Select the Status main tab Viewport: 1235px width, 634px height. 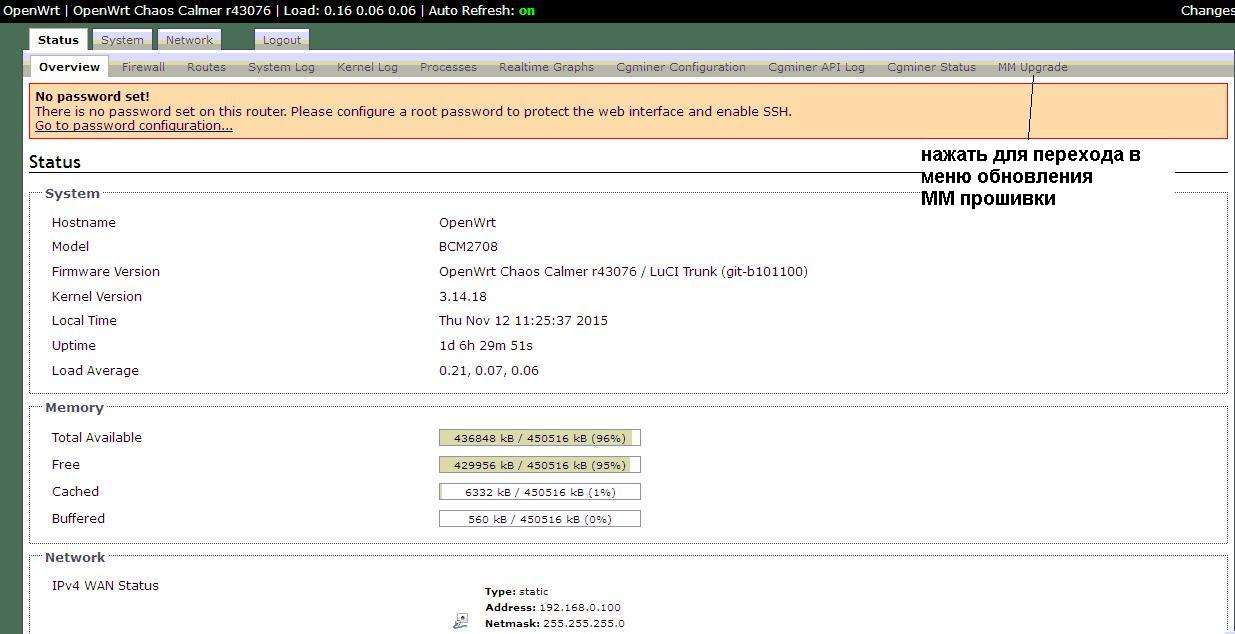pyautogui.click(x=58, y=40)
